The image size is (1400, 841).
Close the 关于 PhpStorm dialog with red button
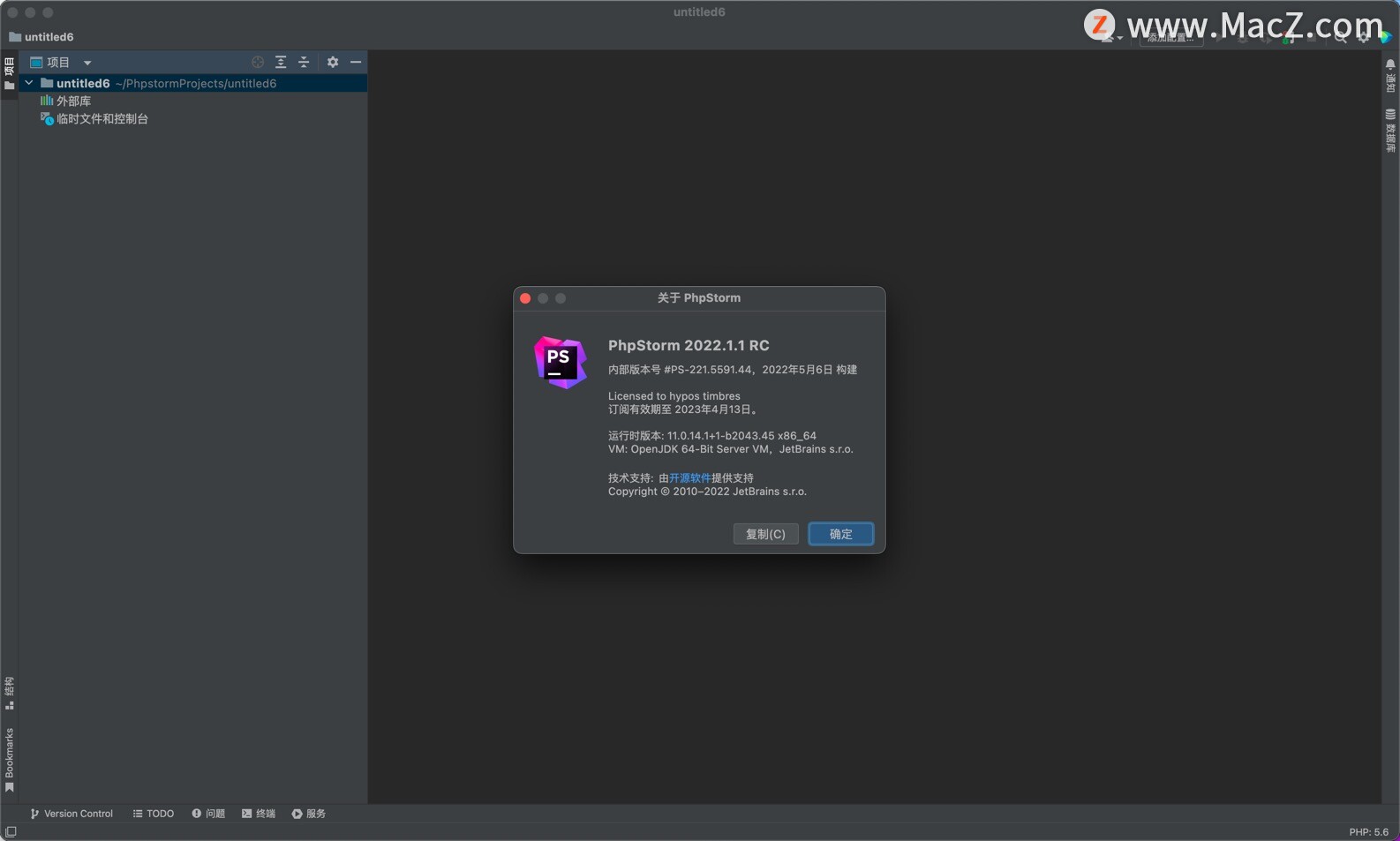coord(525,298)
